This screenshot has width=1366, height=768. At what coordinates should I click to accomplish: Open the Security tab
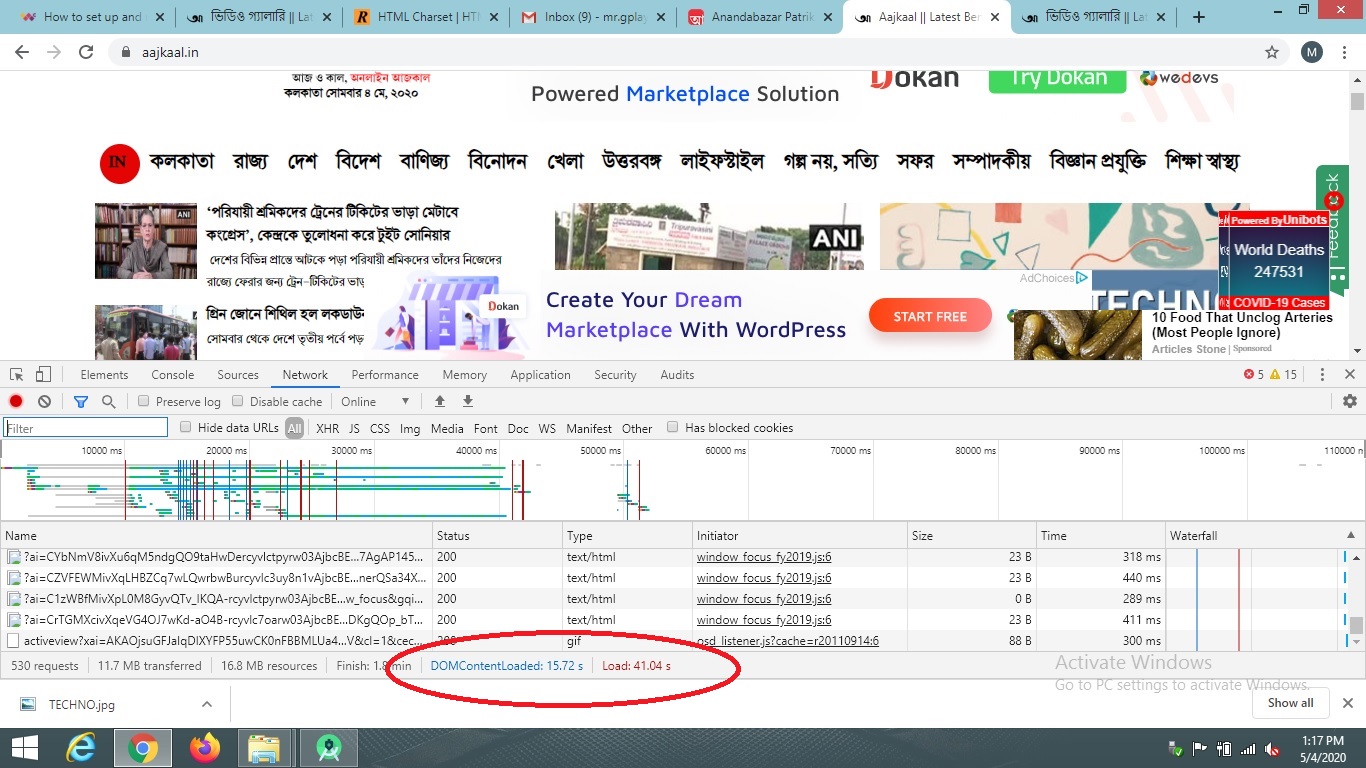(615, 375)
